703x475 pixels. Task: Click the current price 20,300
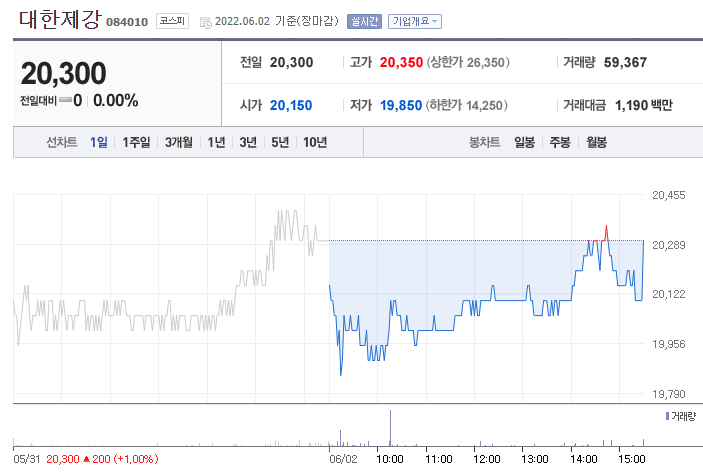pos(63,73)
